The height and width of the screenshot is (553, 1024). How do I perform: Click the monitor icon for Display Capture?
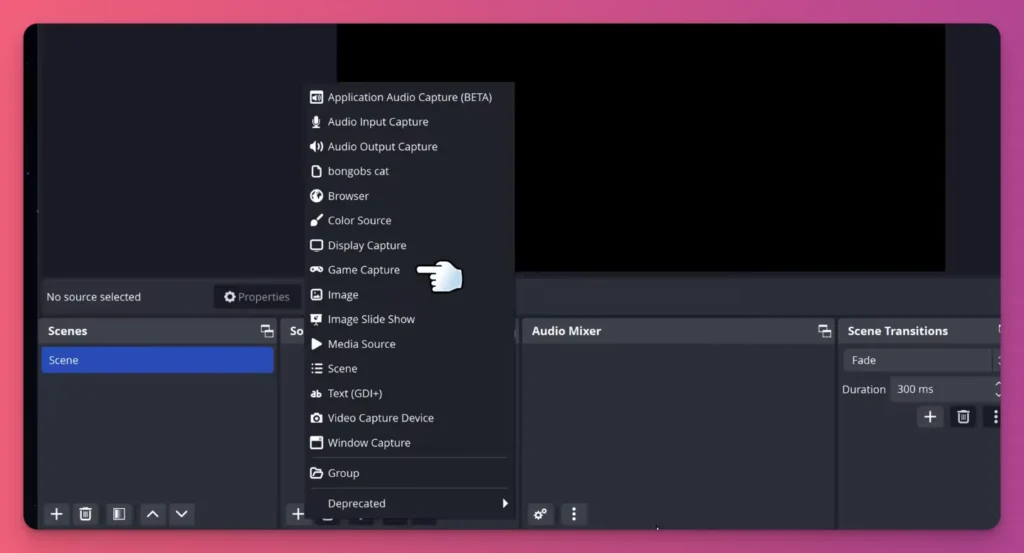click(316, 245)
